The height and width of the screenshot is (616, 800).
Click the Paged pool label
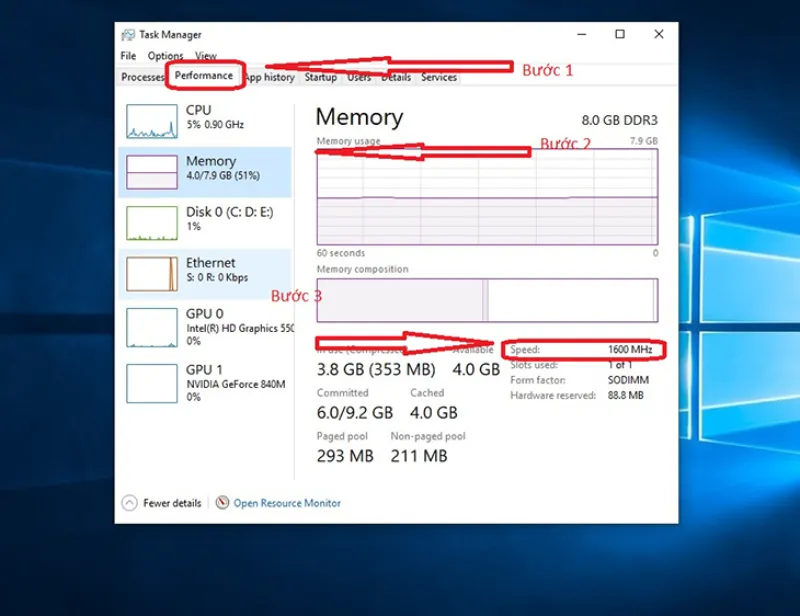point(342,436)
